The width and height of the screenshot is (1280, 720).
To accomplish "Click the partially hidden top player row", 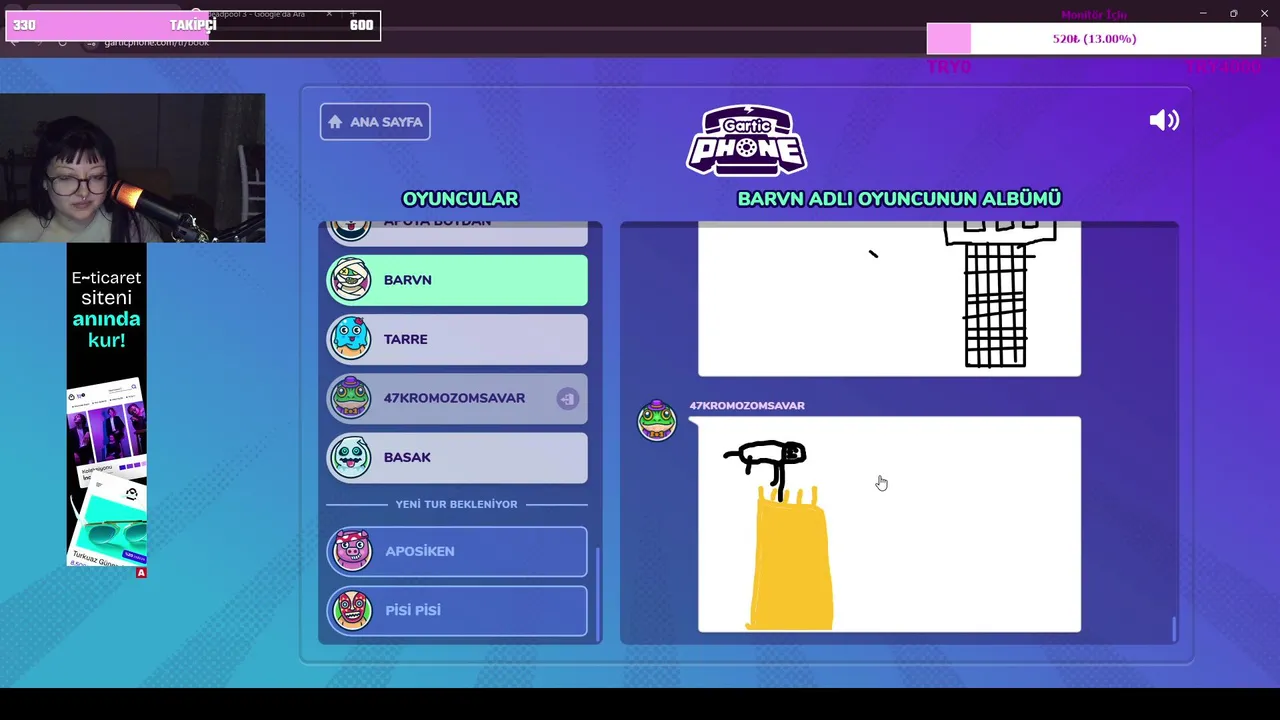I will point(458,233).
